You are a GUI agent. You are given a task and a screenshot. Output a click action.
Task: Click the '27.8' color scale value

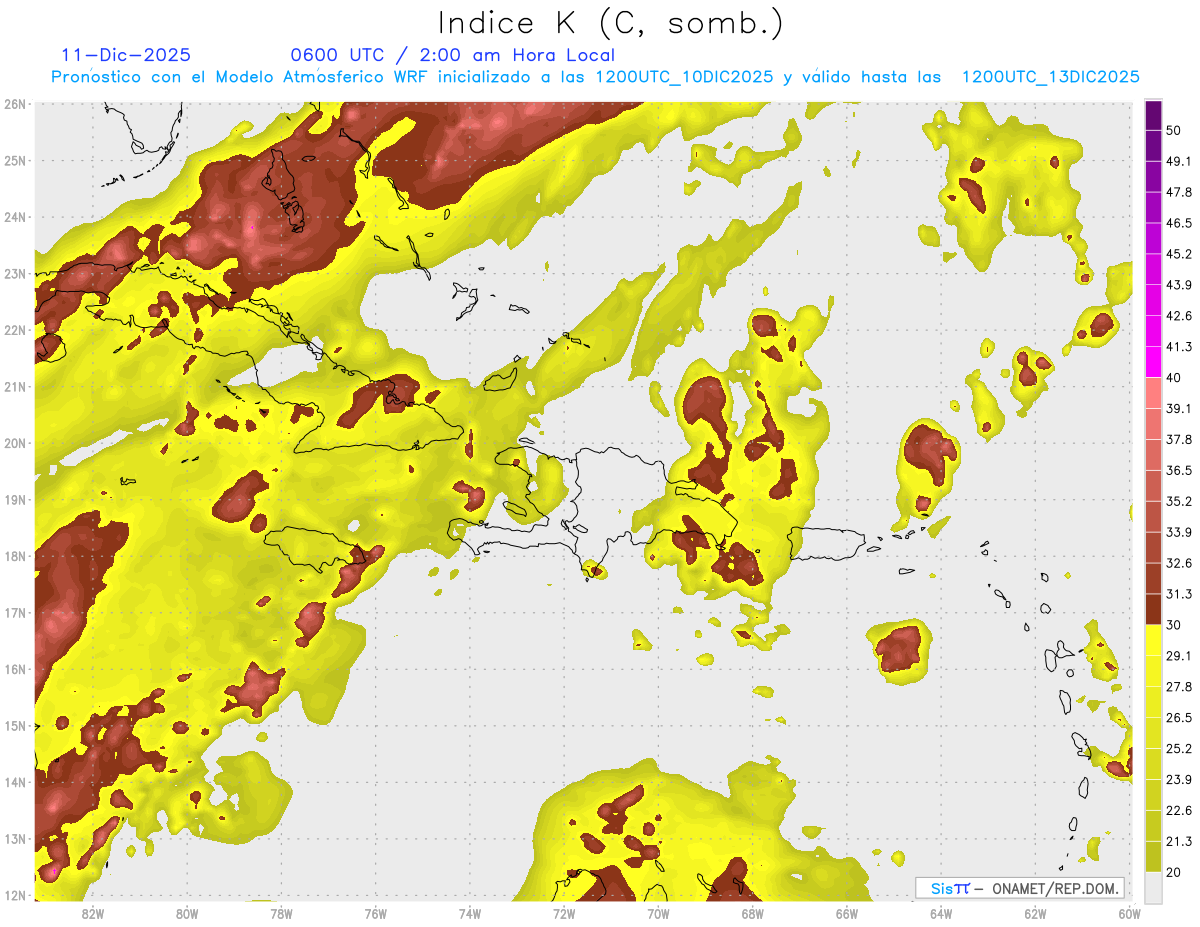1180,686
